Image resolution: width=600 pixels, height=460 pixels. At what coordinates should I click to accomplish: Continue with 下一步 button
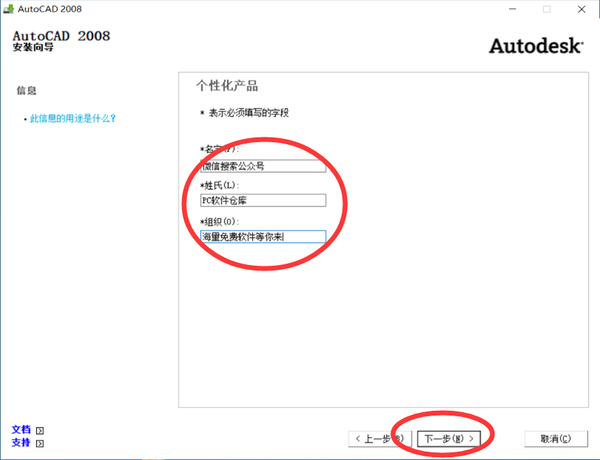448,439
